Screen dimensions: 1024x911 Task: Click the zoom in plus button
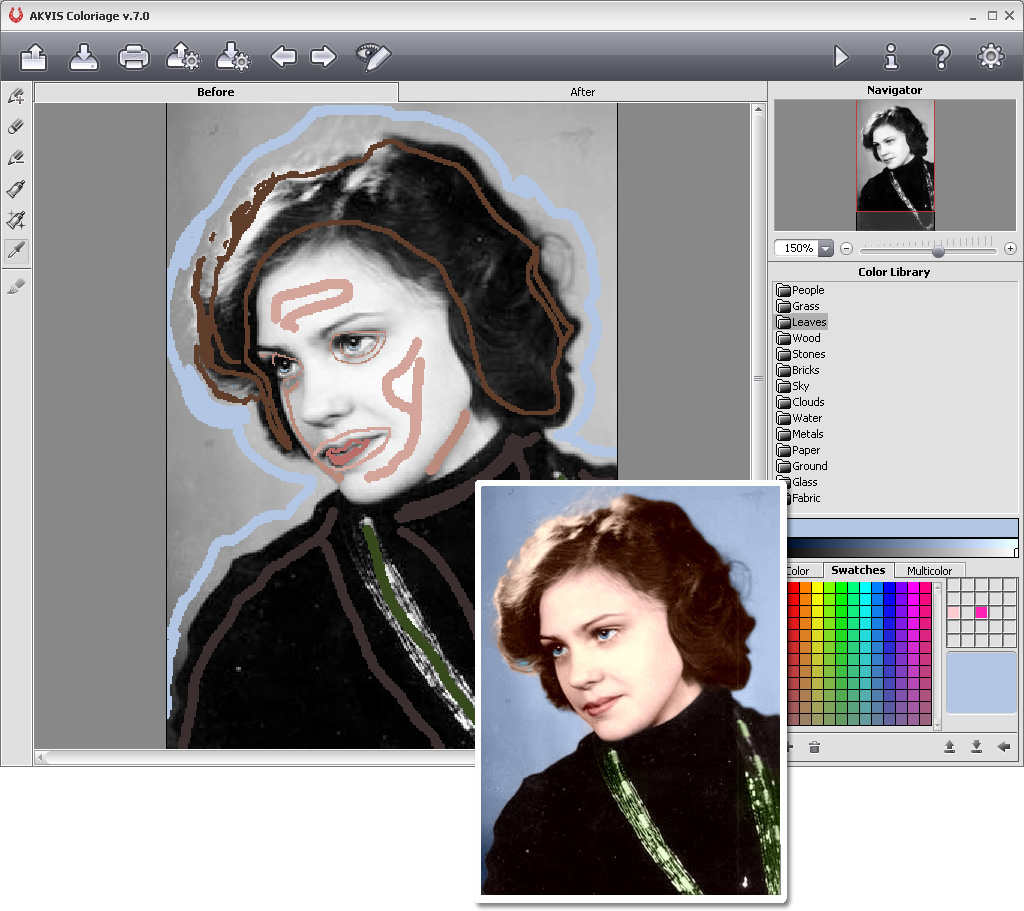point(1010,248)
